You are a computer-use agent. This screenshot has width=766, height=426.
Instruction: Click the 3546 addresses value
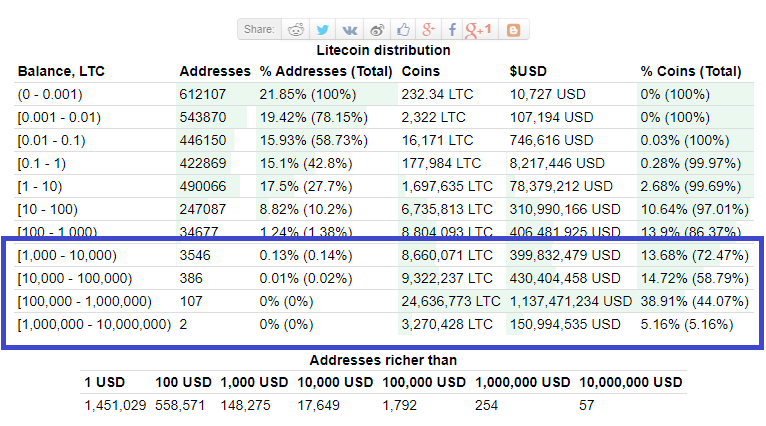click(195, 255)
